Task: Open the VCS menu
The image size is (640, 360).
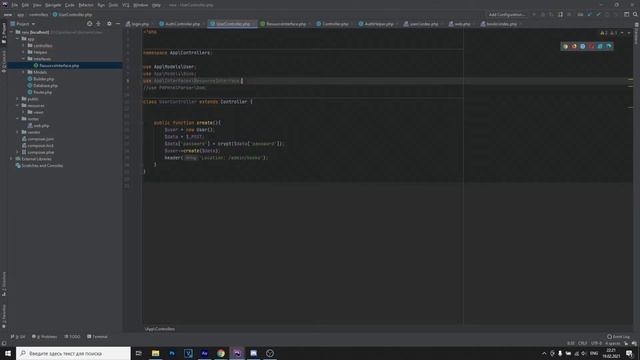Action: (x=126, y=5)
